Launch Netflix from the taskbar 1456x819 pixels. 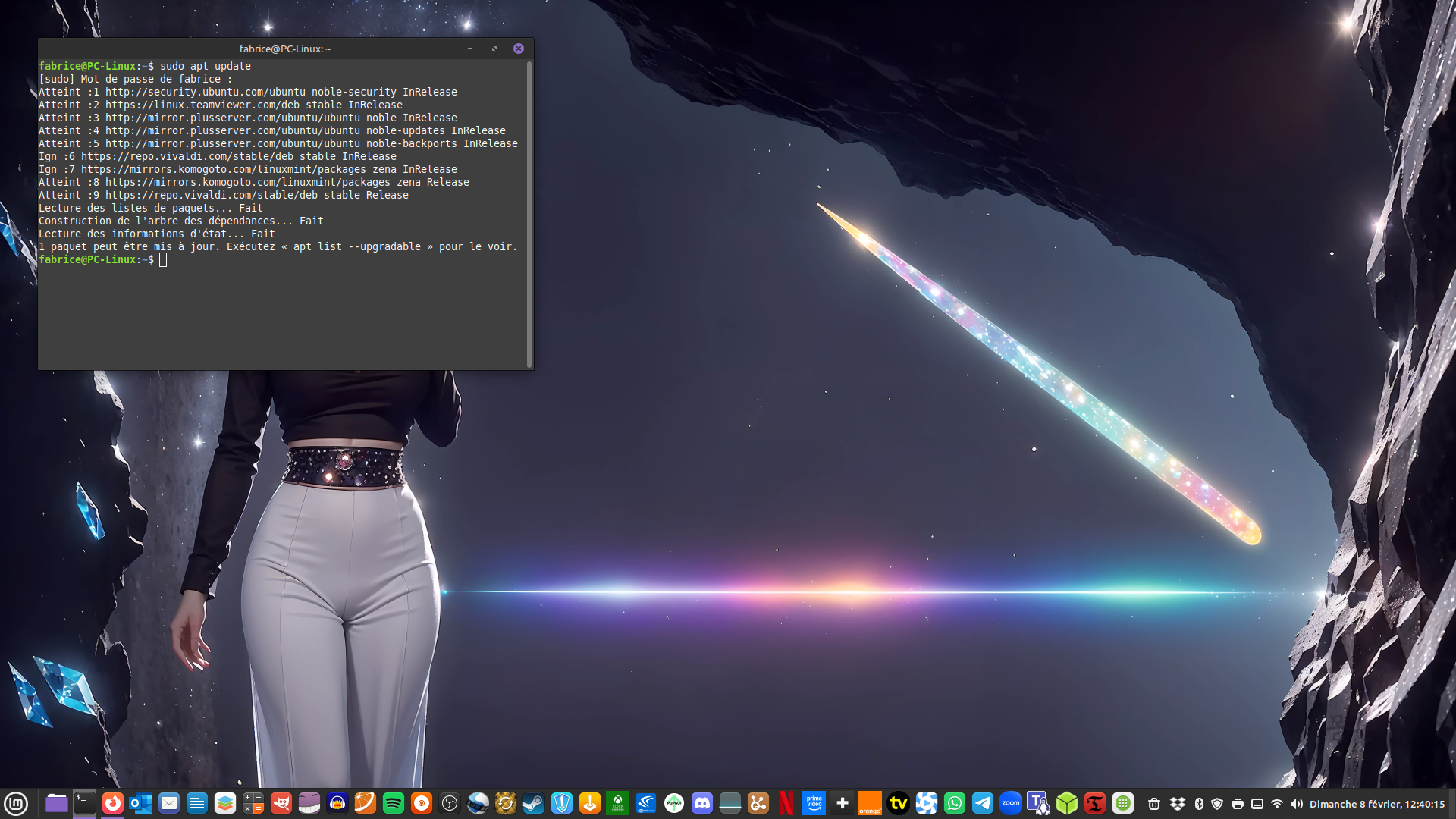[x=786, y=803]
